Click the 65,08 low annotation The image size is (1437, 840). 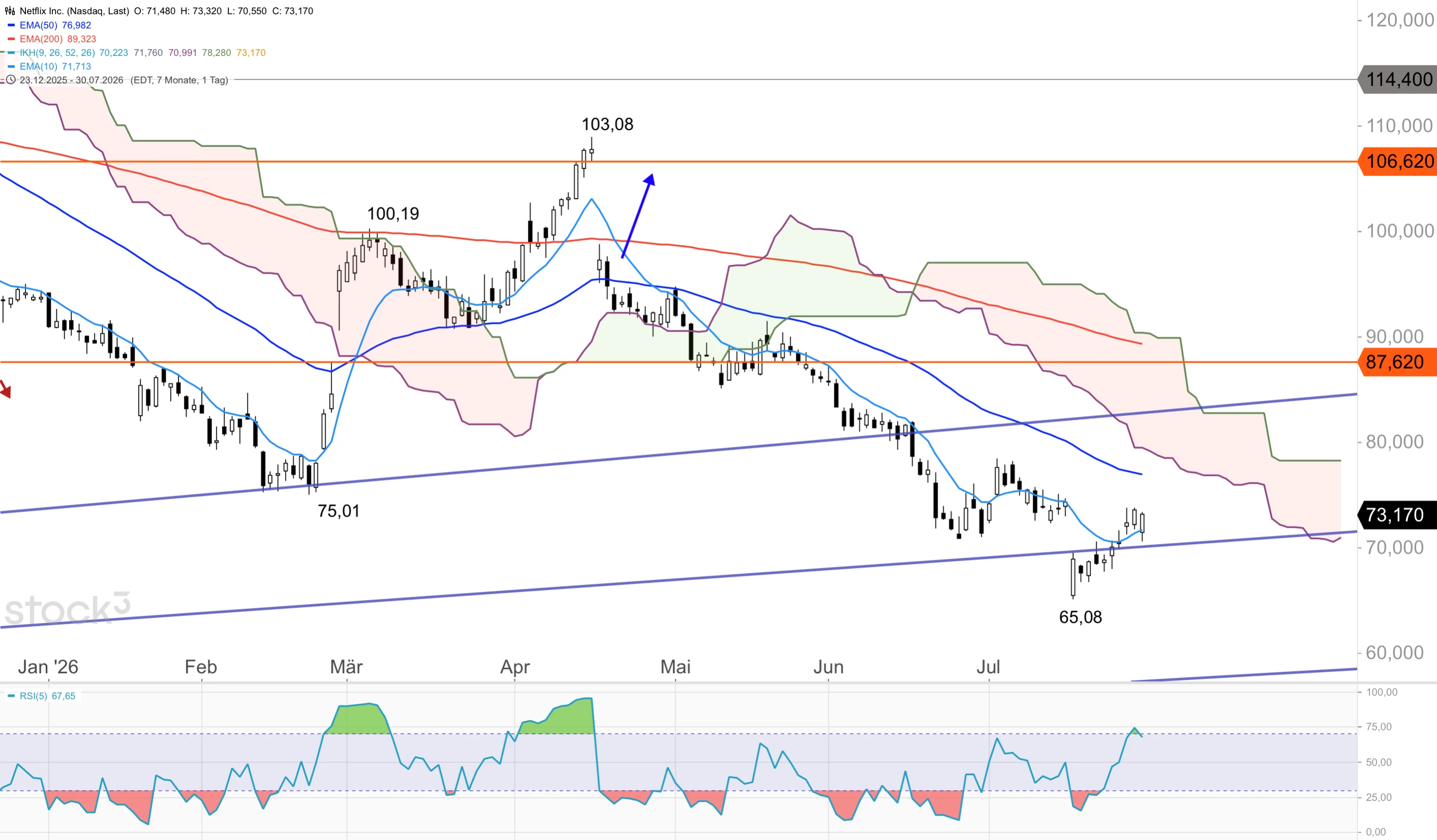coord(1081,617)
